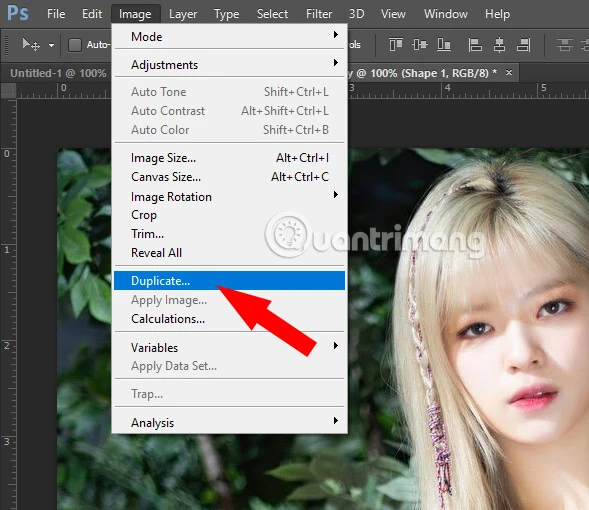Select Canvas Size... menu entry
The width and height of the screenshot is (589, 510).
(x=230, y=177)
